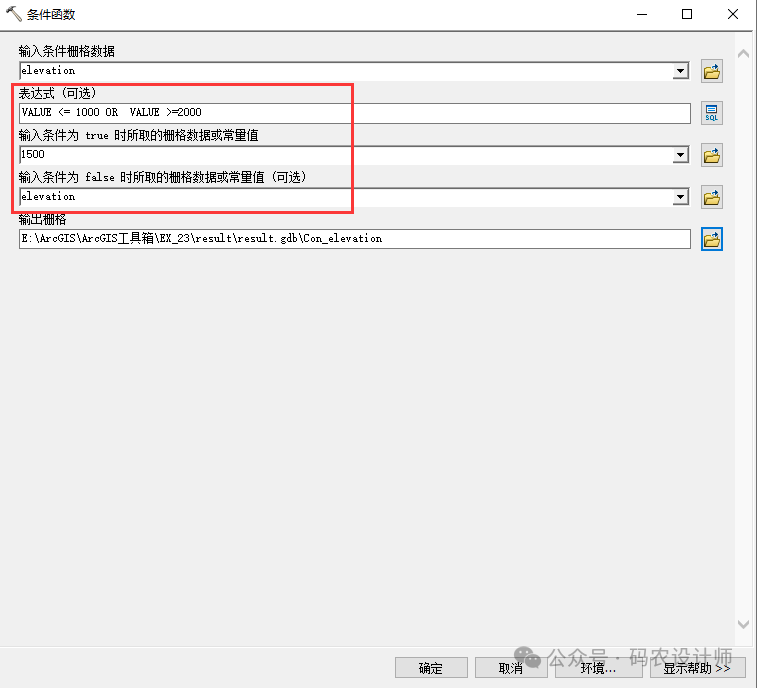Click the hammer tool icon in title bar
Viewport: 757px width, 688px height.
click(14, 15)
